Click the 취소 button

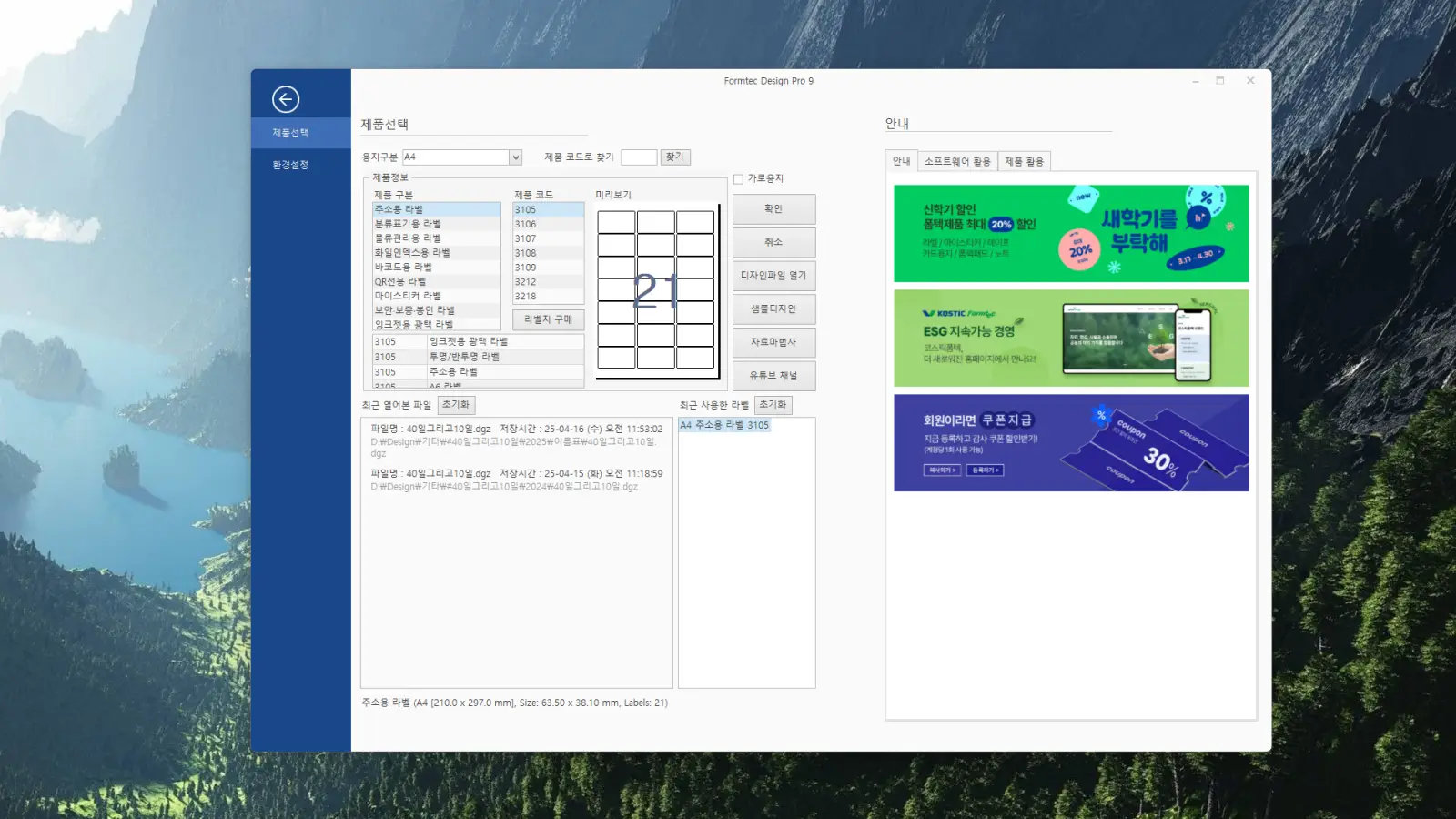tap(773, 242)
